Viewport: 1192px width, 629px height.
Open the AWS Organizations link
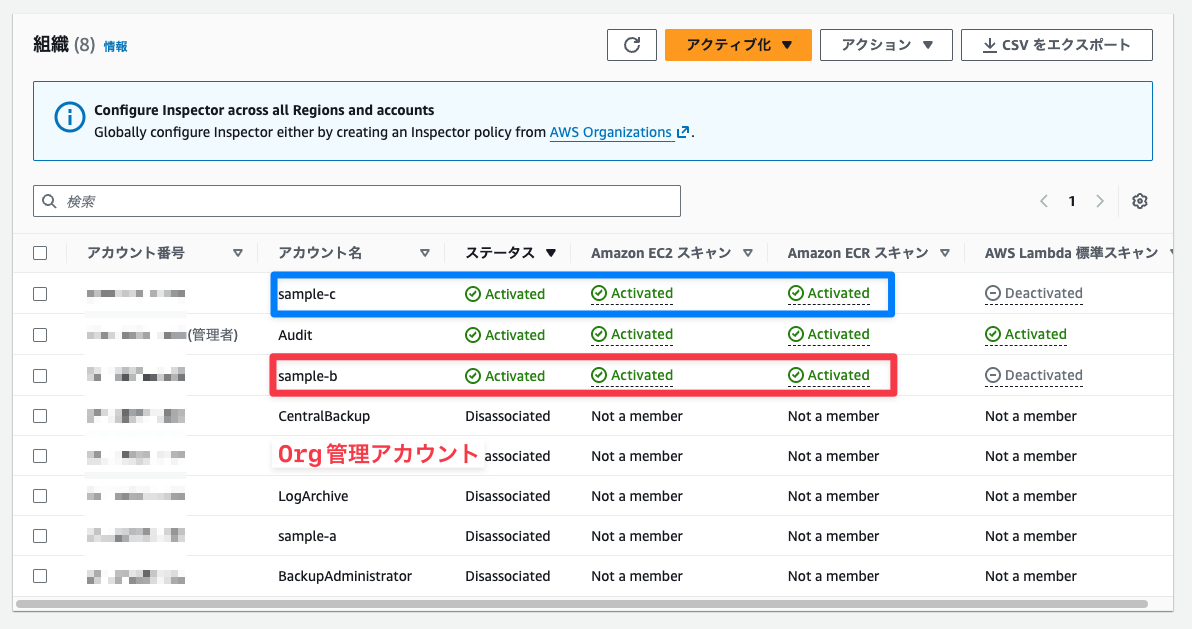(x=610, y=132)
